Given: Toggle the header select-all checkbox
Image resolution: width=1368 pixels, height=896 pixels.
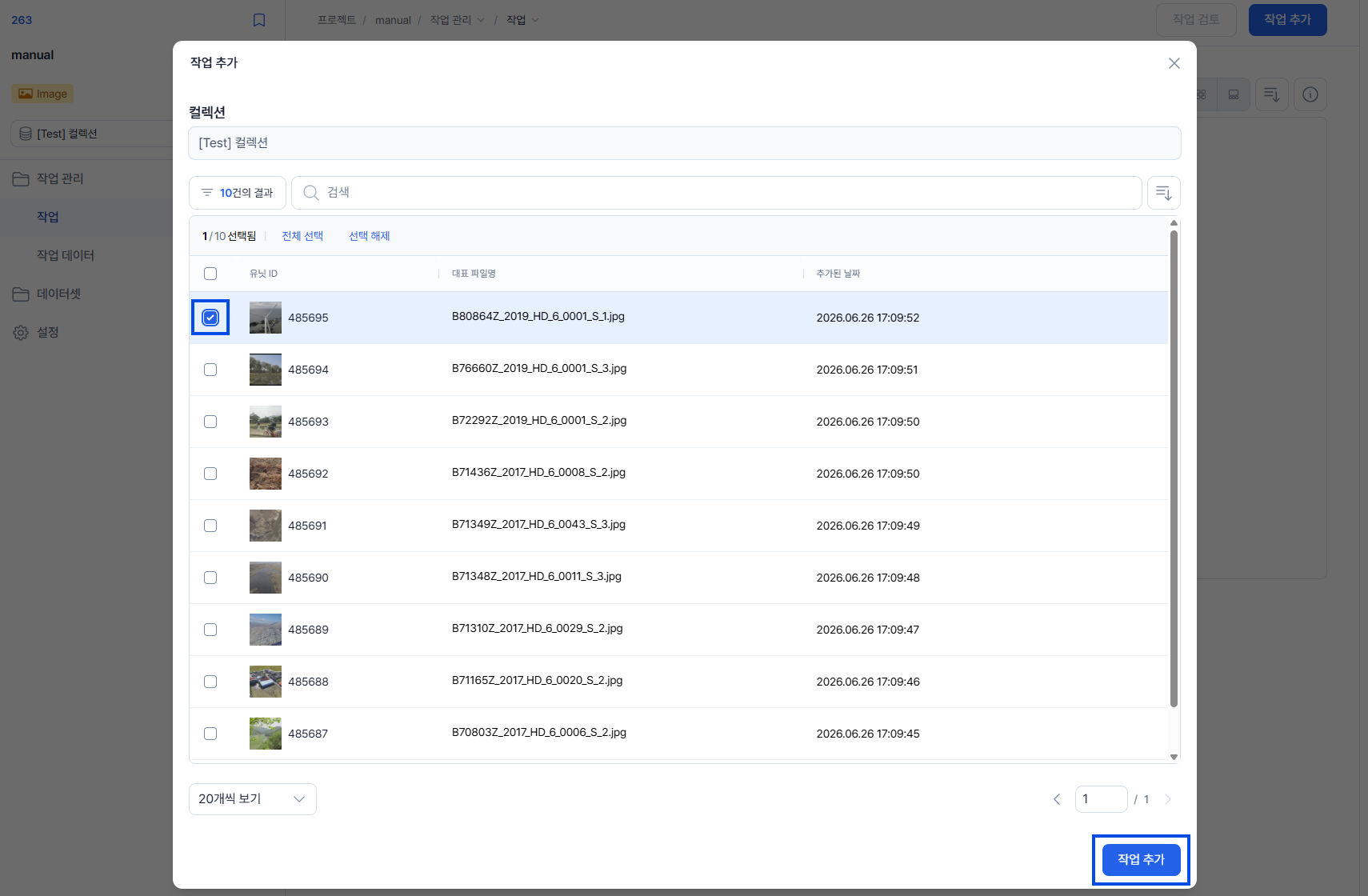Looking at the screenshot, I should coord(210,274).
